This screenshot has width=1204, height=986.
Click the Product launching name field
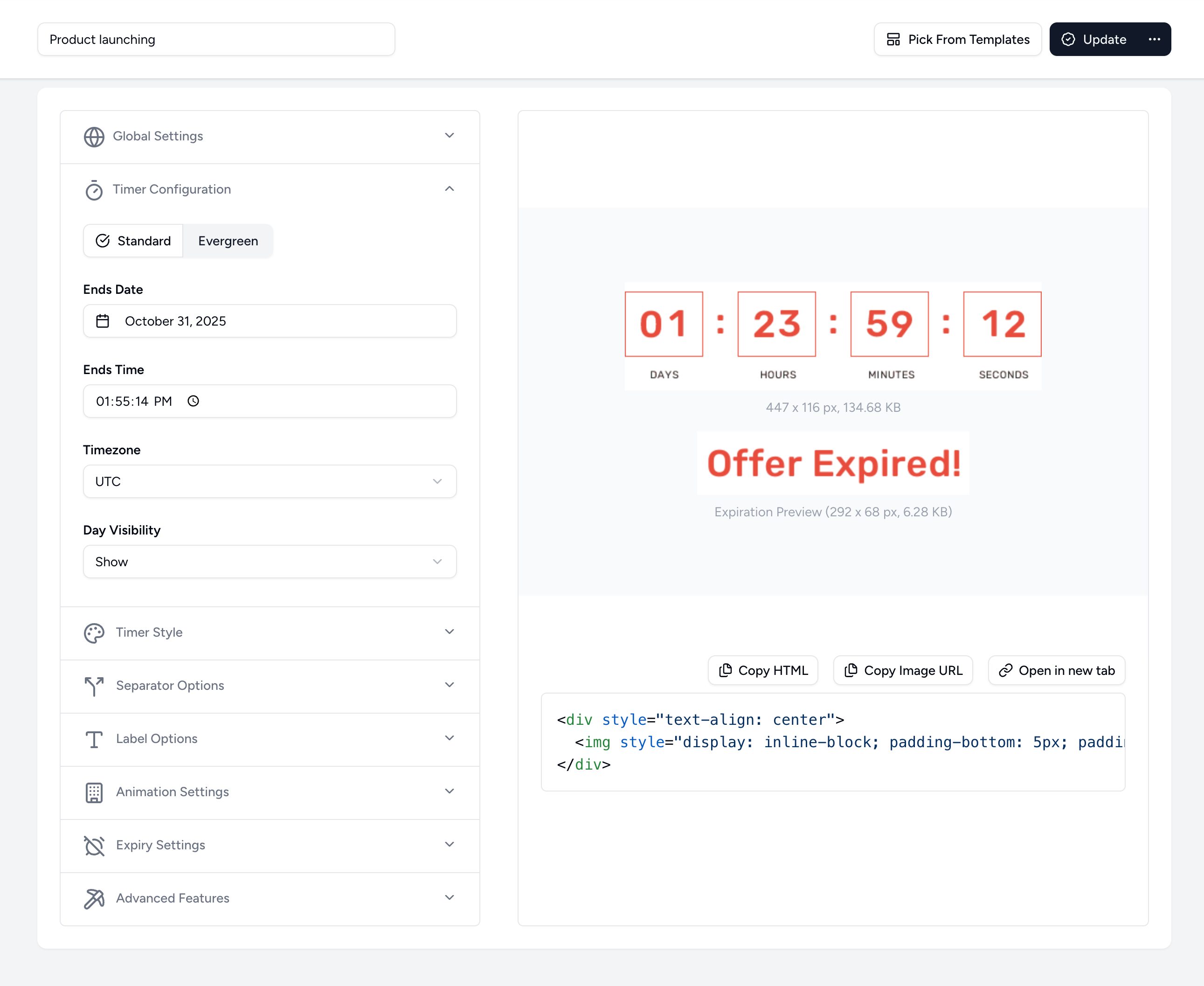(216, 39)
